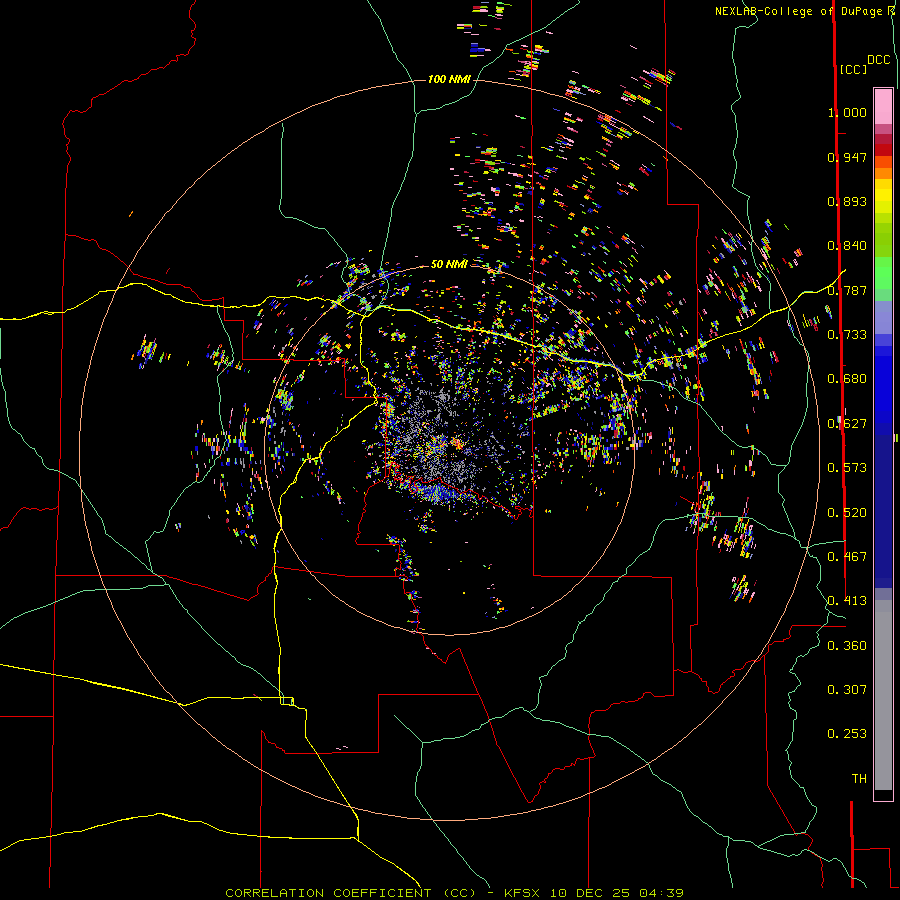This screenshot has width=900, height=900.
Task: Click the 0.413 scale value
Action: (847, 601)
